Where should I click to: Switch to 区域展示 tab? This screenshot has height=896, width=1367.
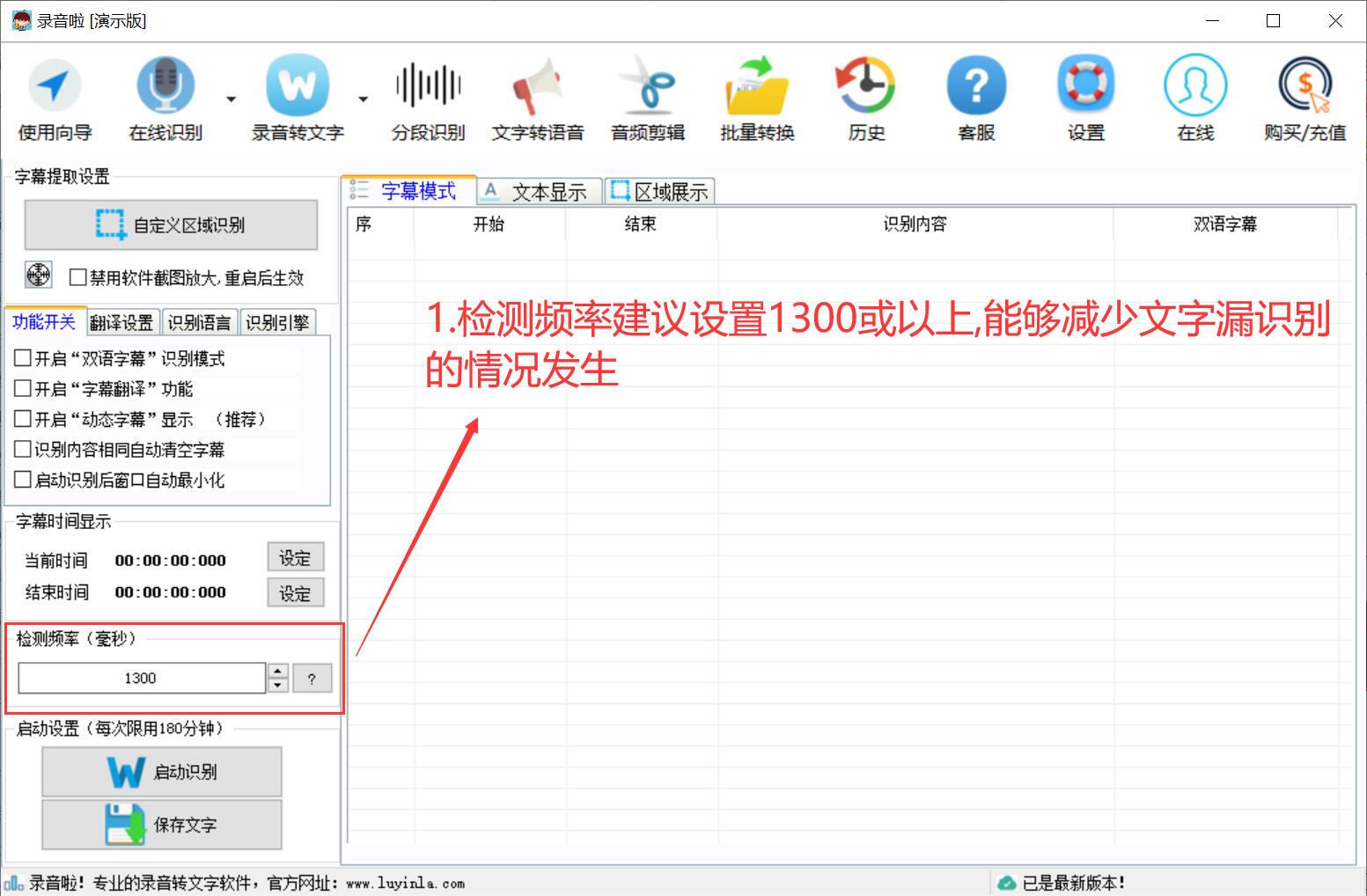659,192
